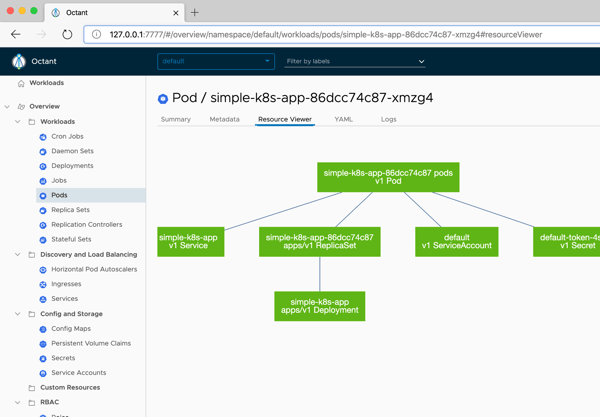The width and height of the screenshot is (600, 417).
Task: Collapse the Workloads folder in sidebar
Action: 18,122
